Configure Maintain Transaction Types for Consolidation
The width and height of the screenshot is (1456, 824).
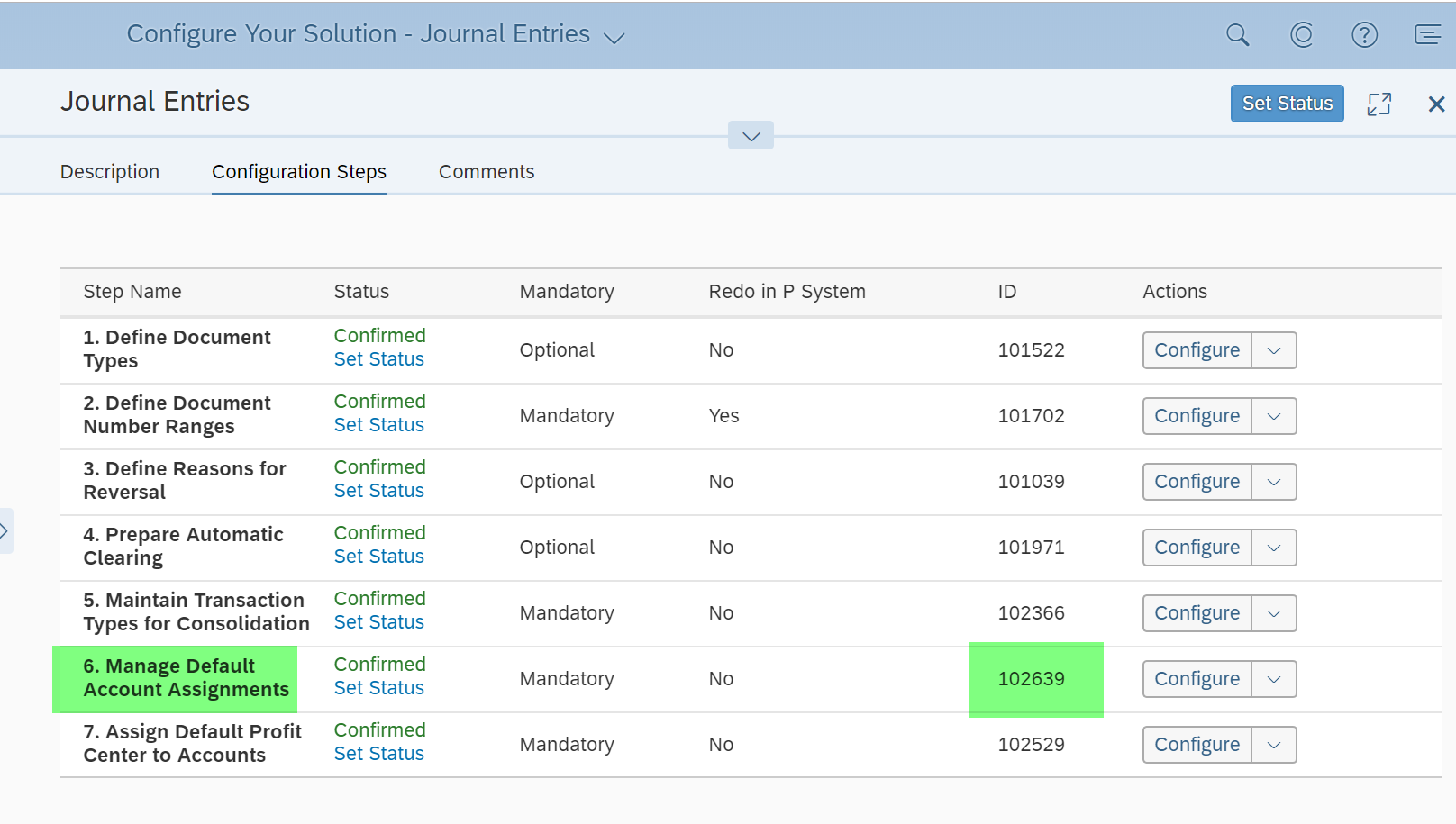click(x=1197, y=613)
